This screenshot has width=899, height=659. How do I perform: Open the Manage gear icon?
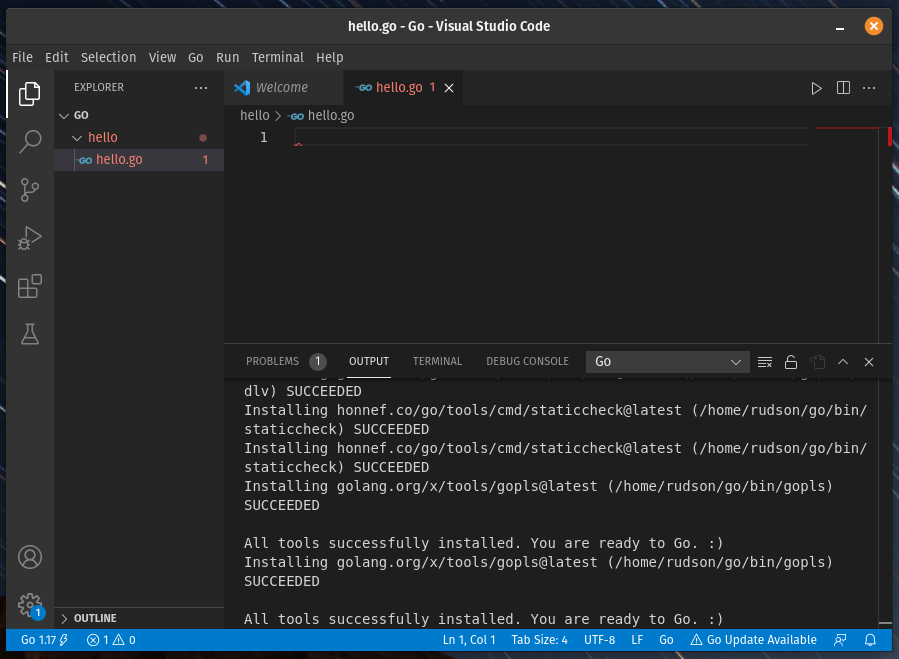(x=30, y=605)
